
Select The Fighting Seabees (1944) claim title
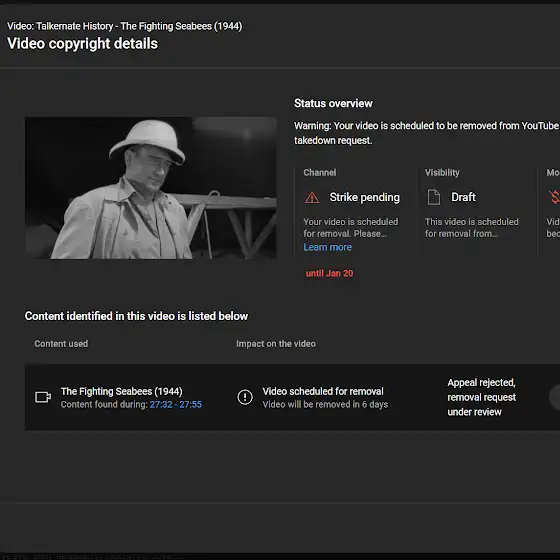121,391
